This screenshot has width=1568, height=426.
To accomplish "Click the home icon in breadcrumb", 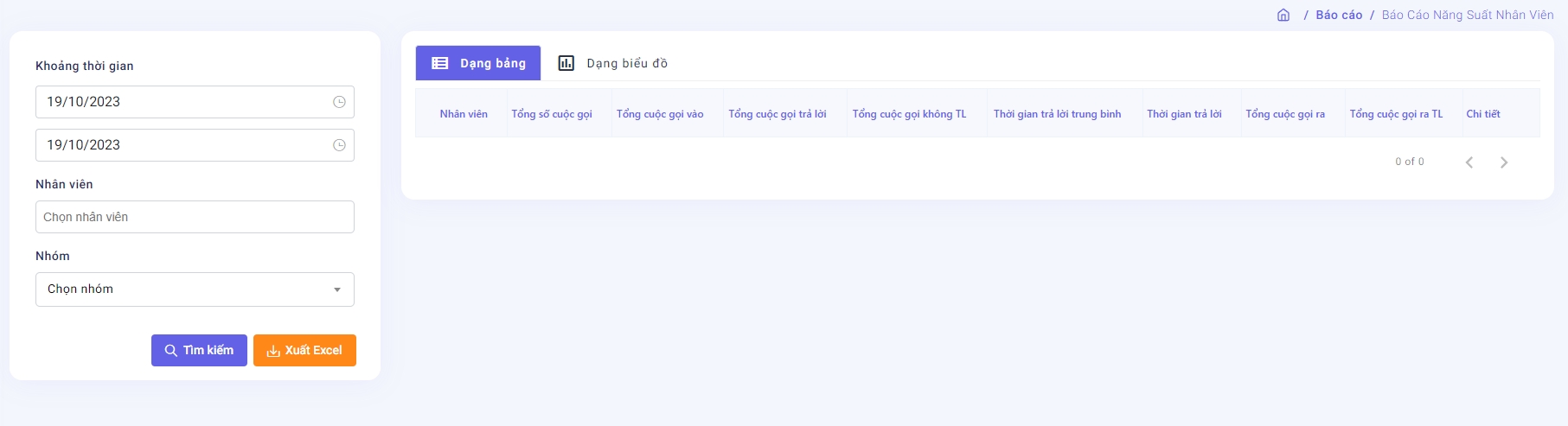I will (x=1283, y=15).
